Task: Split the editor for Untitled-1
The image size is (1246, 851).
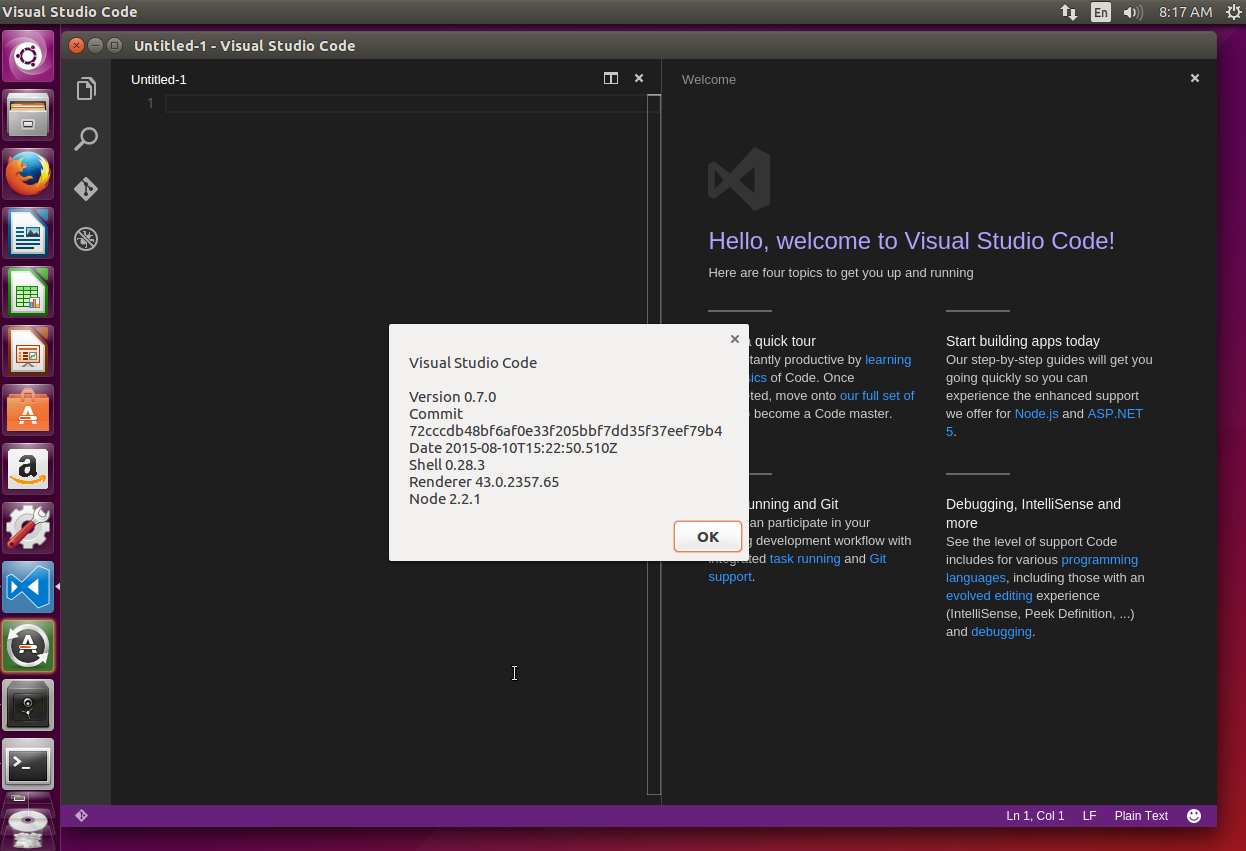Action: (x=611, y=78)
